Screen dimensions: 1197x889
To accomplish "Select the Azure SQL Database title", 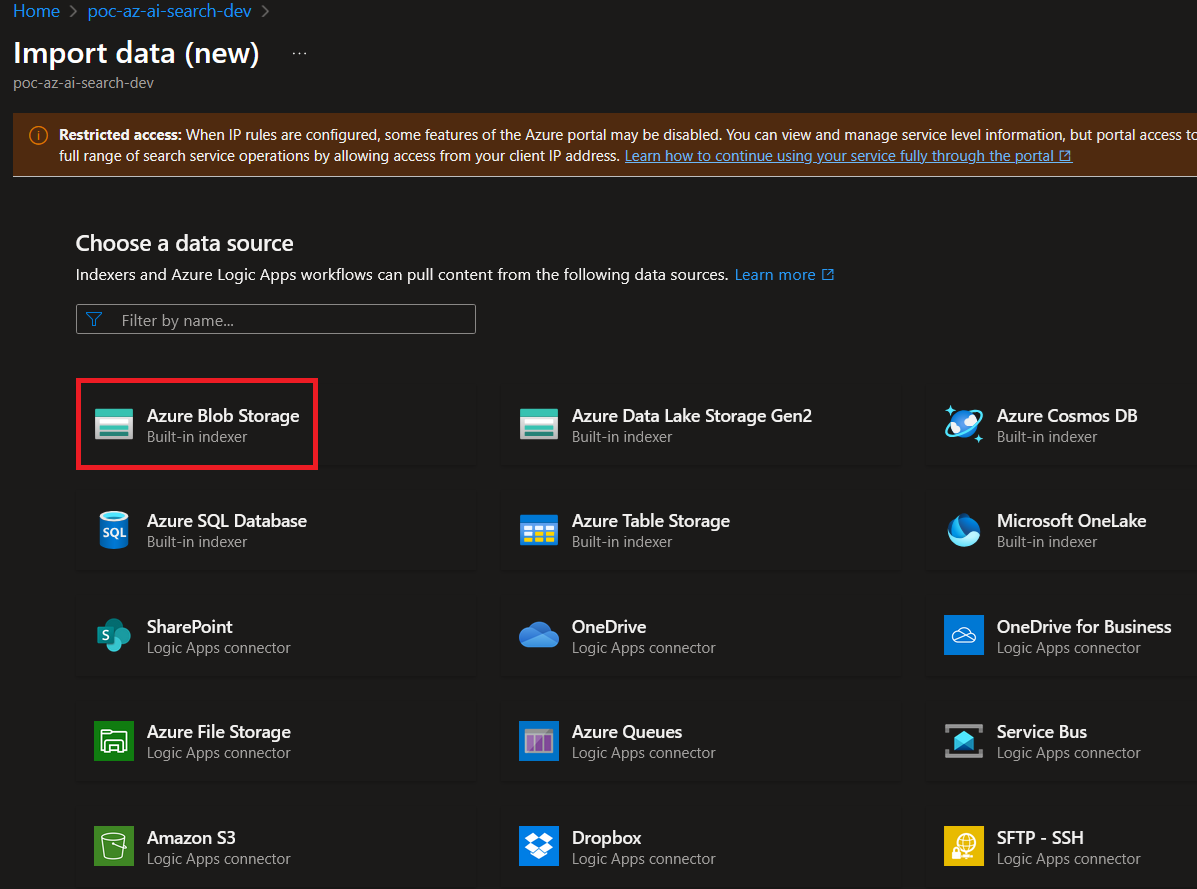I will point(227,520).
